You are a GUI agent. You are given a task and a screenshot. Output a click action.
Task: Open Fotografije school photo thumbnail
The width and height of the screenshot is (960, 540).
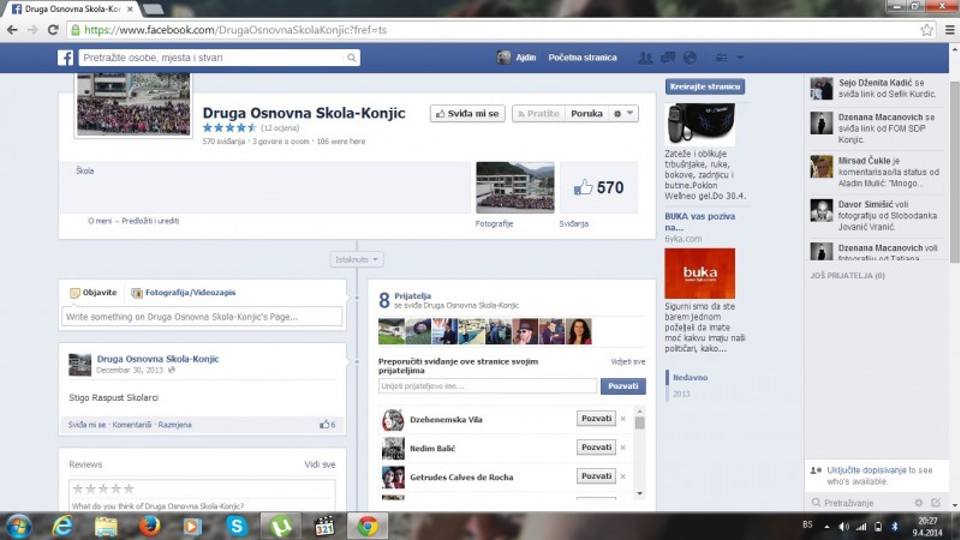coord(515,187)
